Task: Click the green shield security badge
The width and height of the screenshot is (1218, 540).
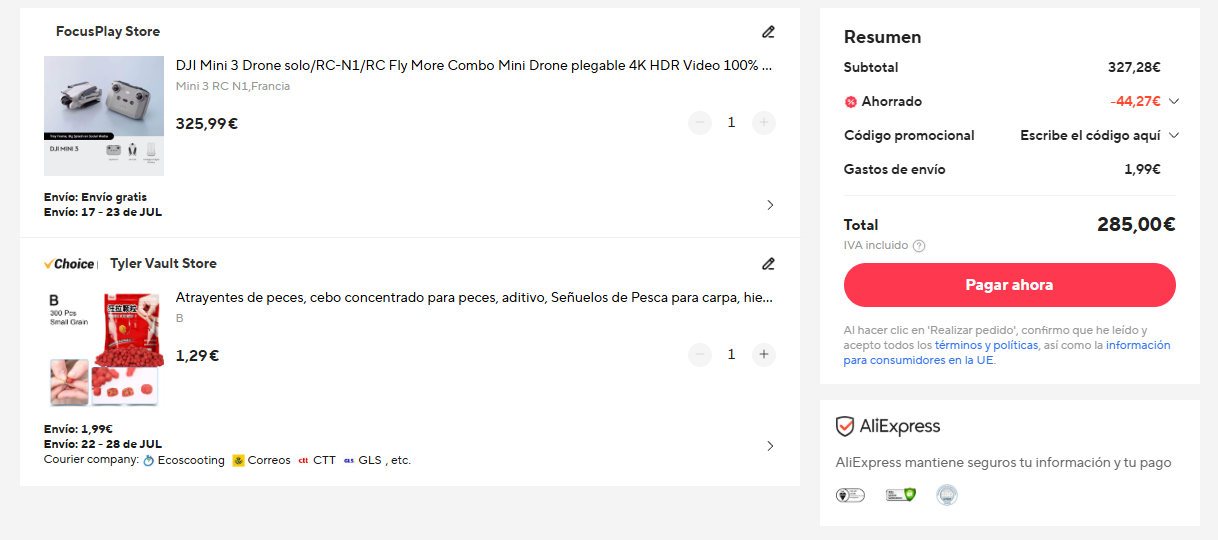Action: pyautogui.click(x=900, y=495)
